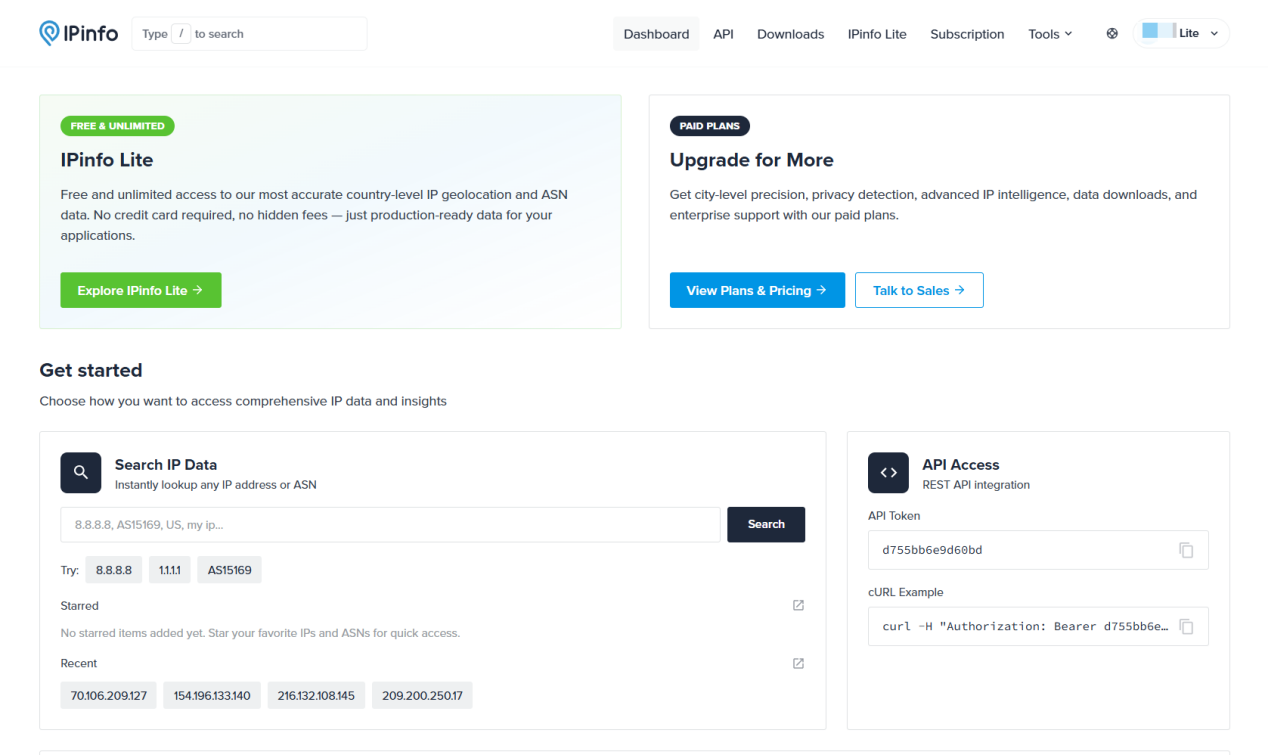The height and width of the screenshot is (755, 1268).
Task: Open the API nav item
Action: 723,34
